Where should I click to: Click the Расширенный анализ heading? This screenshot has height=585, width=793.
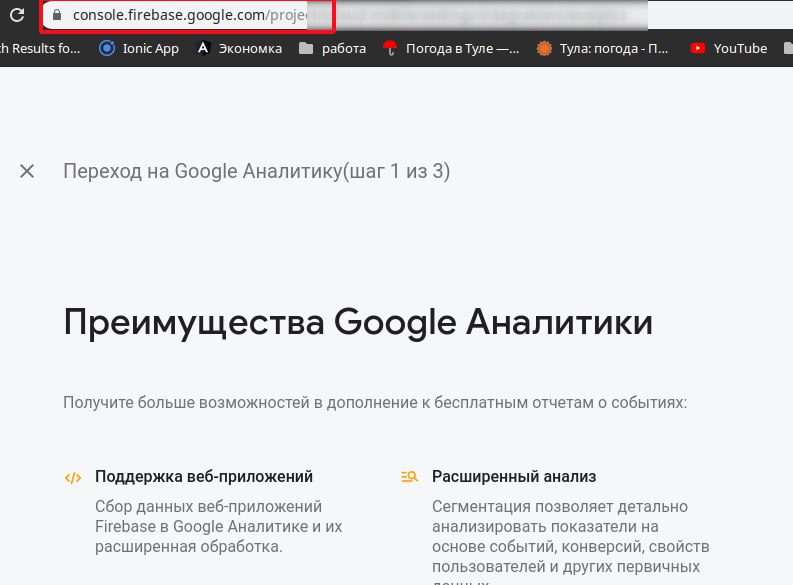click(514, 477)
